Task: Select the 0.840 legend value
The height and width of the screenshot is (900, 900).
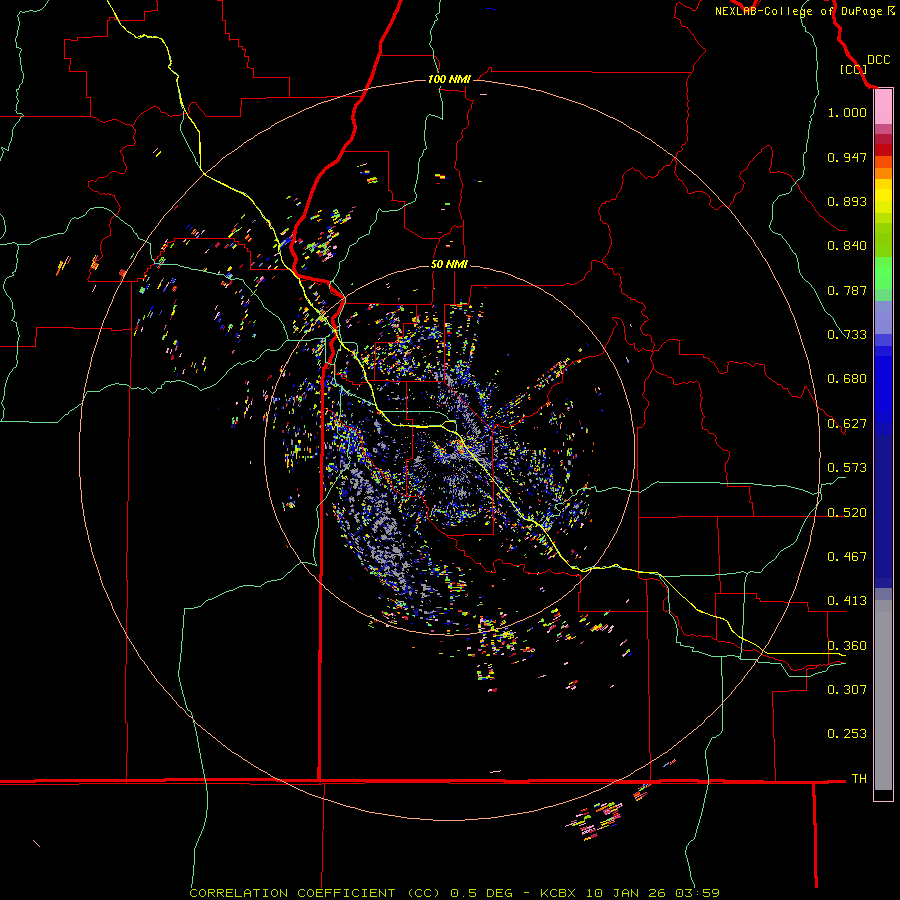Action: coord(847,246)
